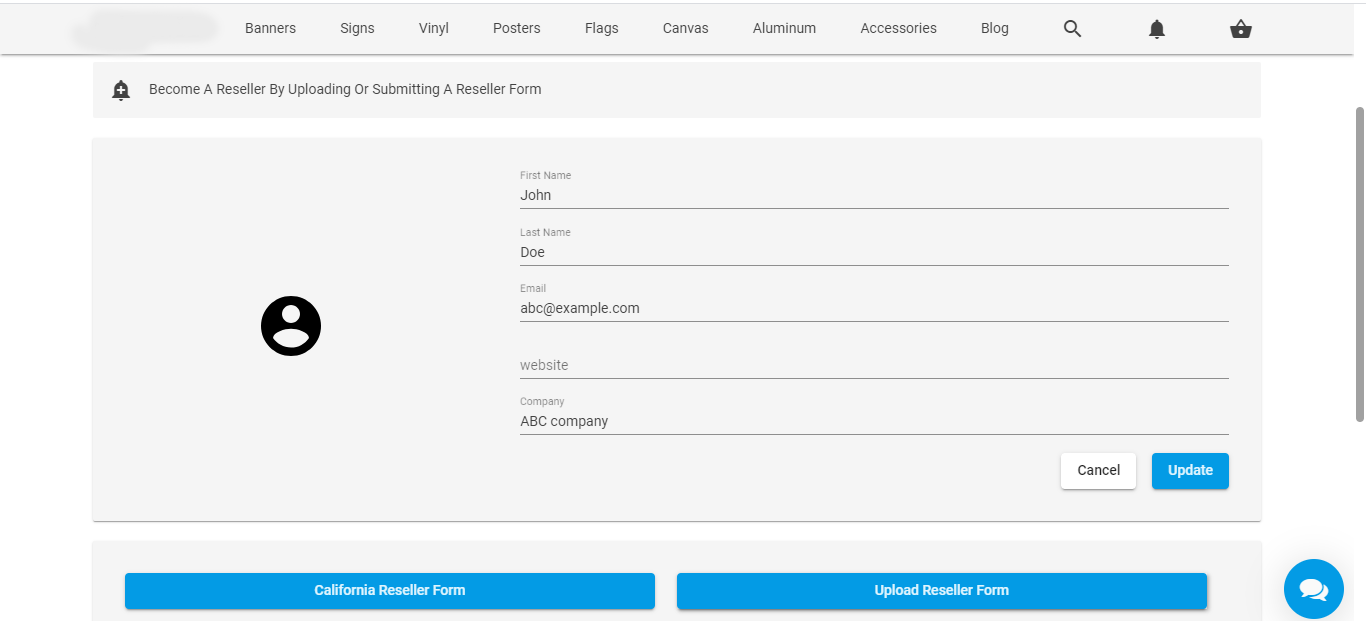The image size is (1366, 621).
Task: Open the California Reseller Form
Action: click(x=389, y=590)
